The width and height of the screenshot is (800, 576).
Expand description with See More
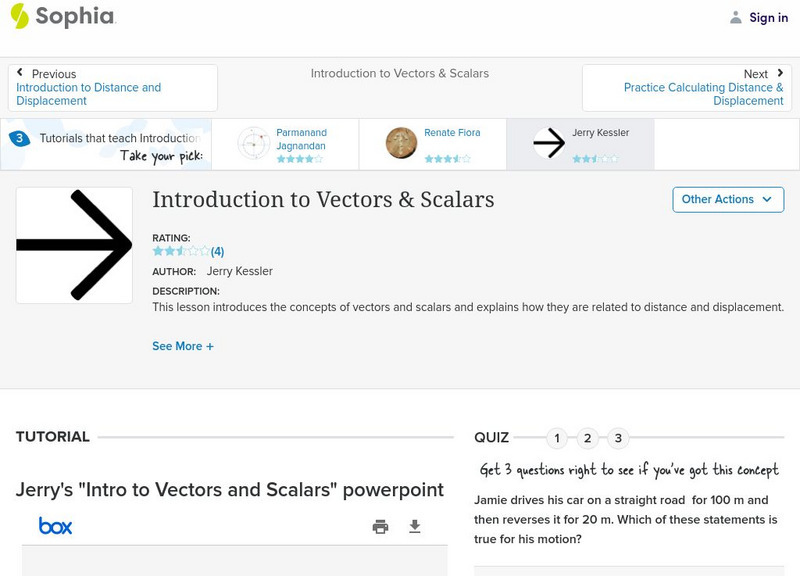click(182, 346)
